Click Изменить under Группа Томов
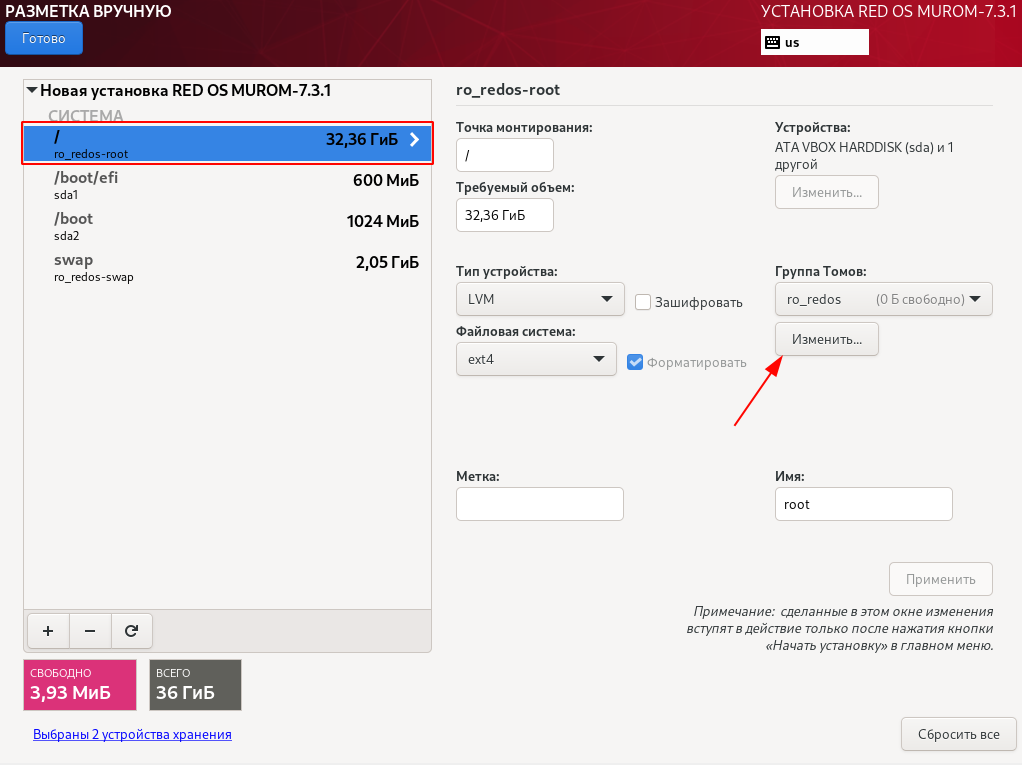1022x765 pixels. tap(826, 339)
